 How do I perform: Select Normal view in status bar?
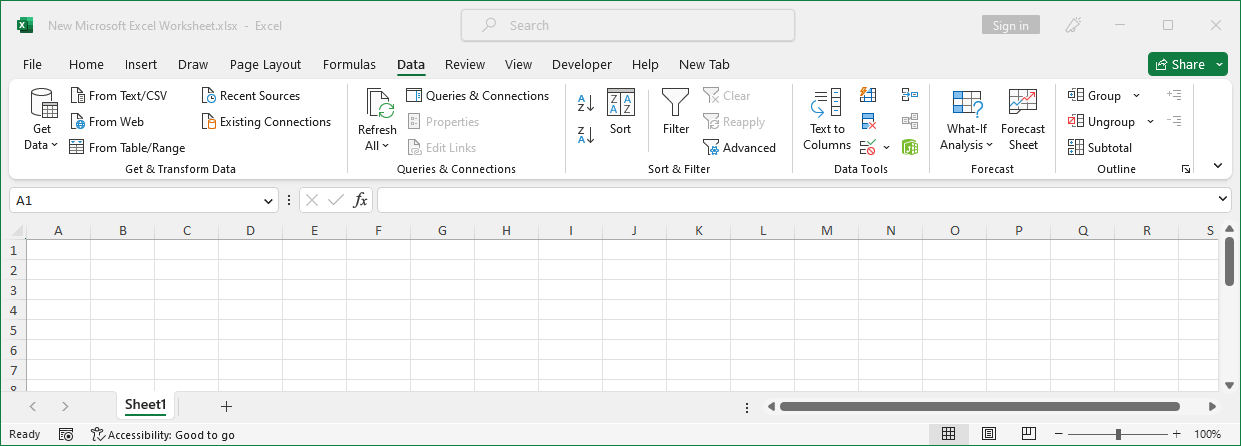tap(948, 434)
